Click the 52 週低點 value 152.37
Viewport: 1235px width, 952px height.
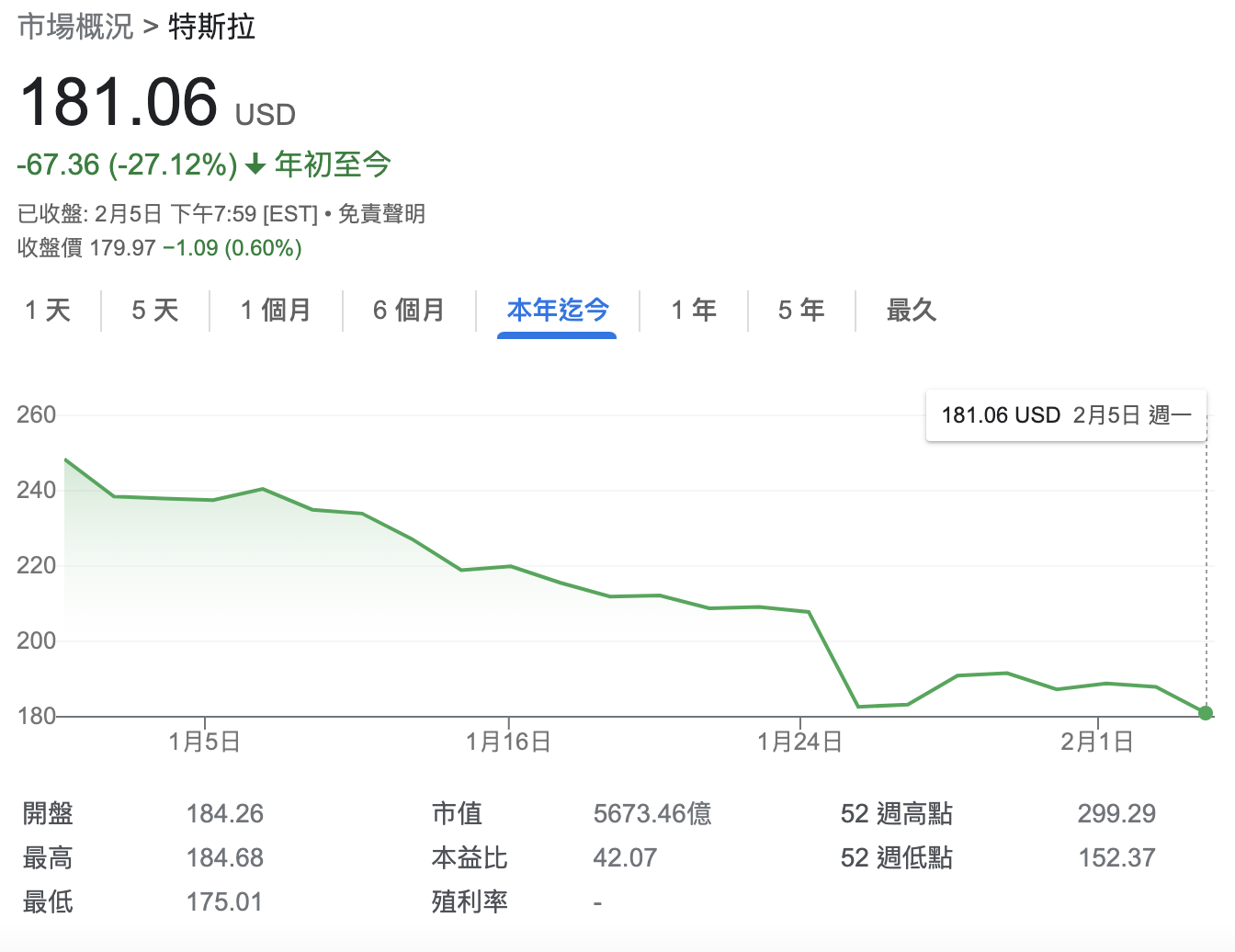click(1116, 857)
